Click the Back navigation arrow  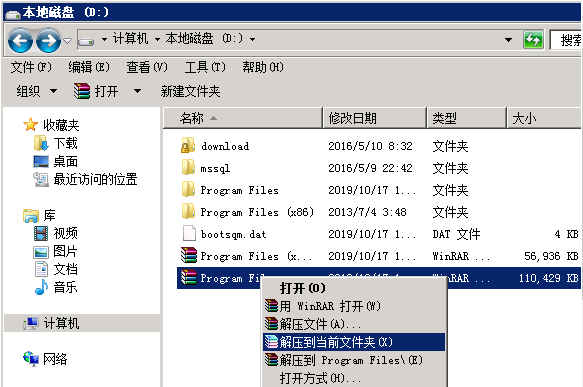click(x=20, y=40)
